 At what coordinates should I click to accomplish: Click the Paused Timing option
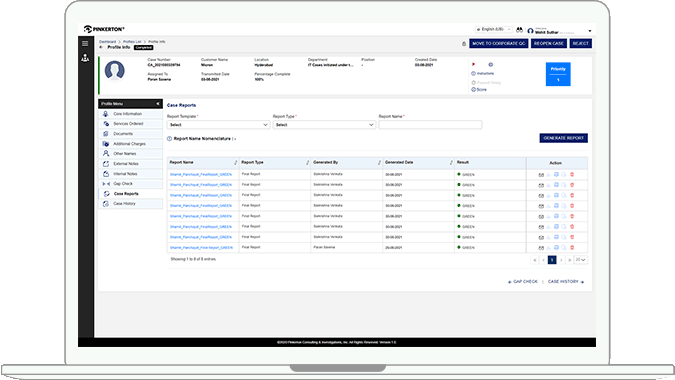[x=486, y=83]
